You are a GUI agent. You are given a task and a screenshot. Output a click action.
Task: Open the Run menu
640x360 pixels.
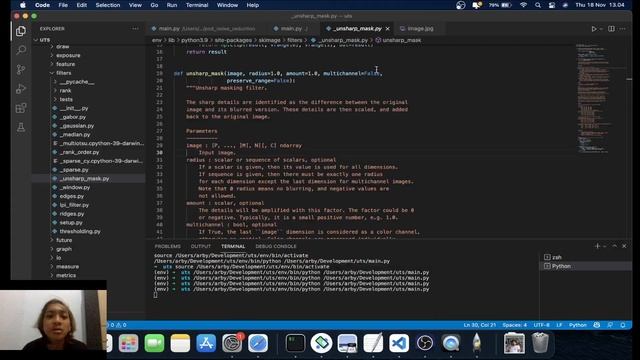(172, 5)
